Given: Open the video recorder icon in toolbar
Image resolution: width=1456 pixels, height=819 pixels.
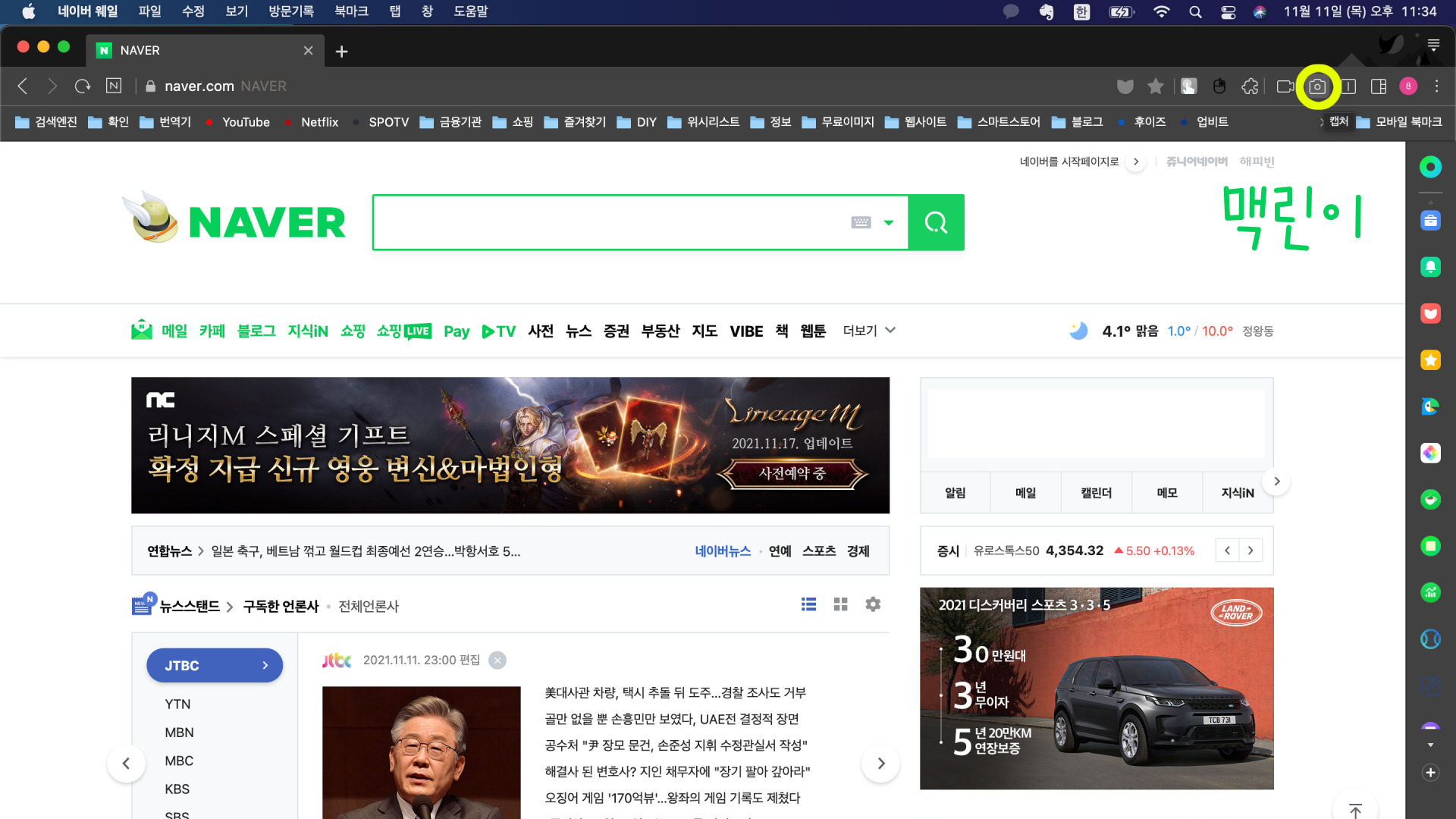Looking at the screenshot, I should pyautogui.click(x=1285, y=86).
